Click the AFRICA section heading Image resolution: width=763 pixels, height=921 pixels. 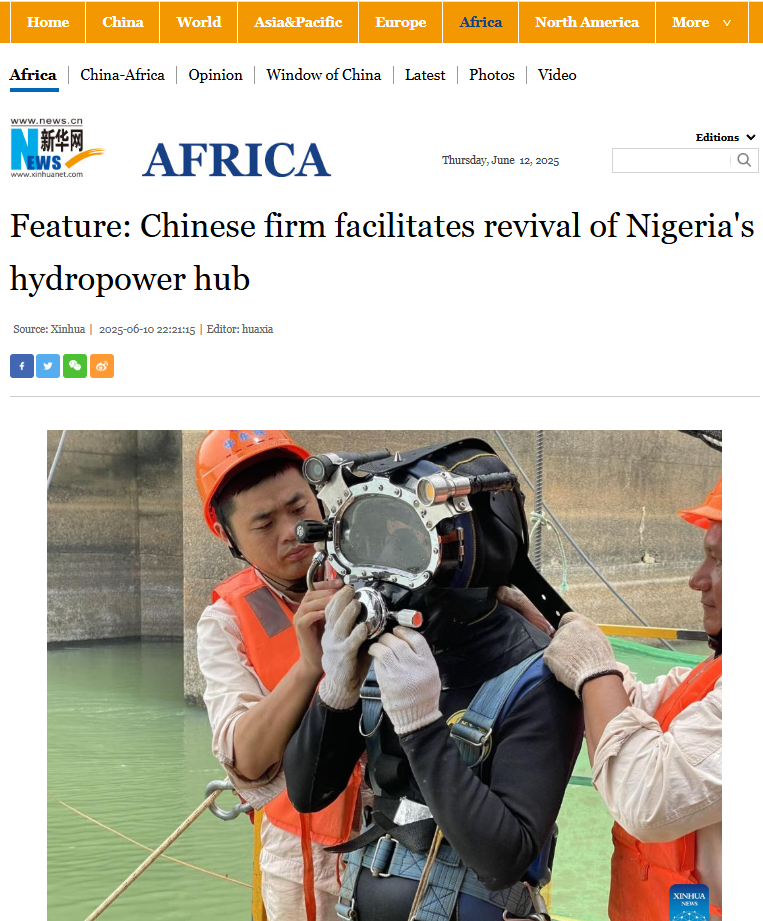(x=236, y=160)
